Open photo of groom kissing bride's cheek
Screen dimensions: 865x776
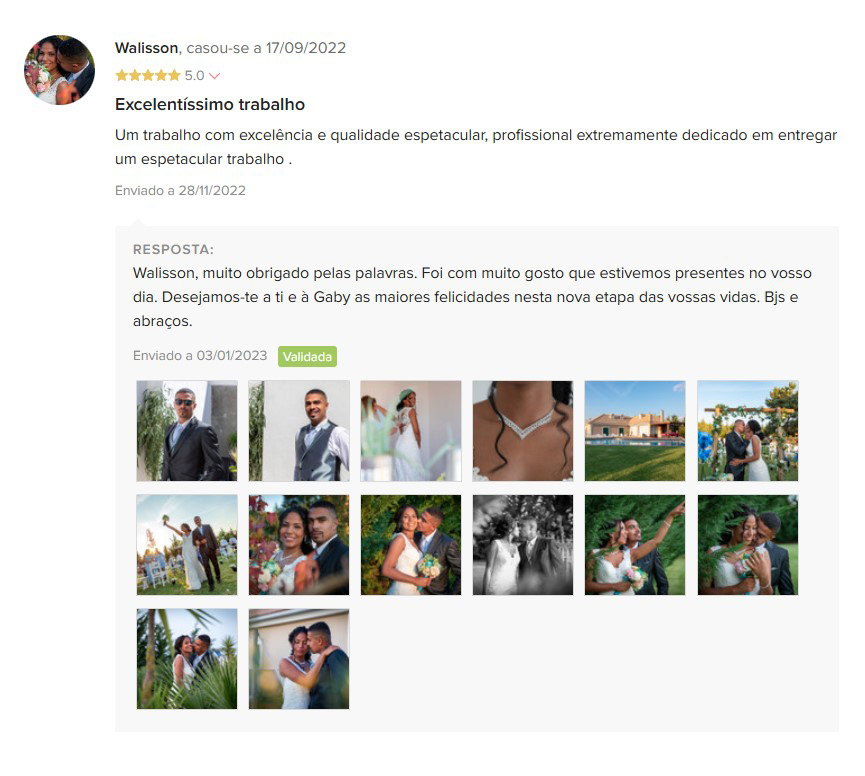(x=411, y=545)
